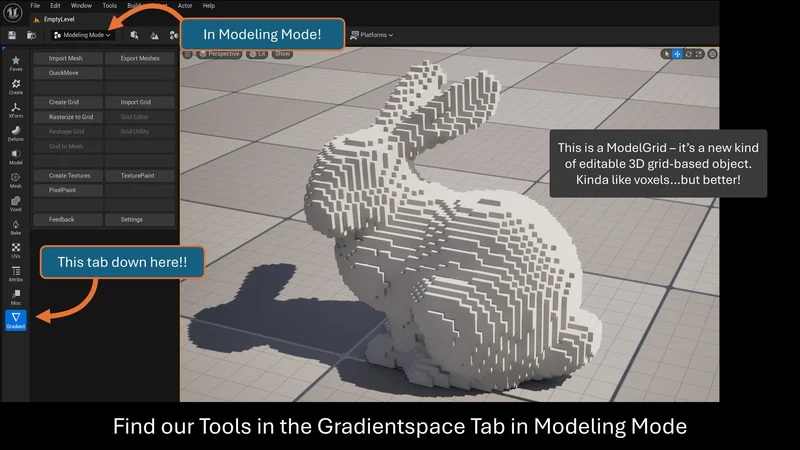
Task: Click the save level icon
Action: coord(12,35)
